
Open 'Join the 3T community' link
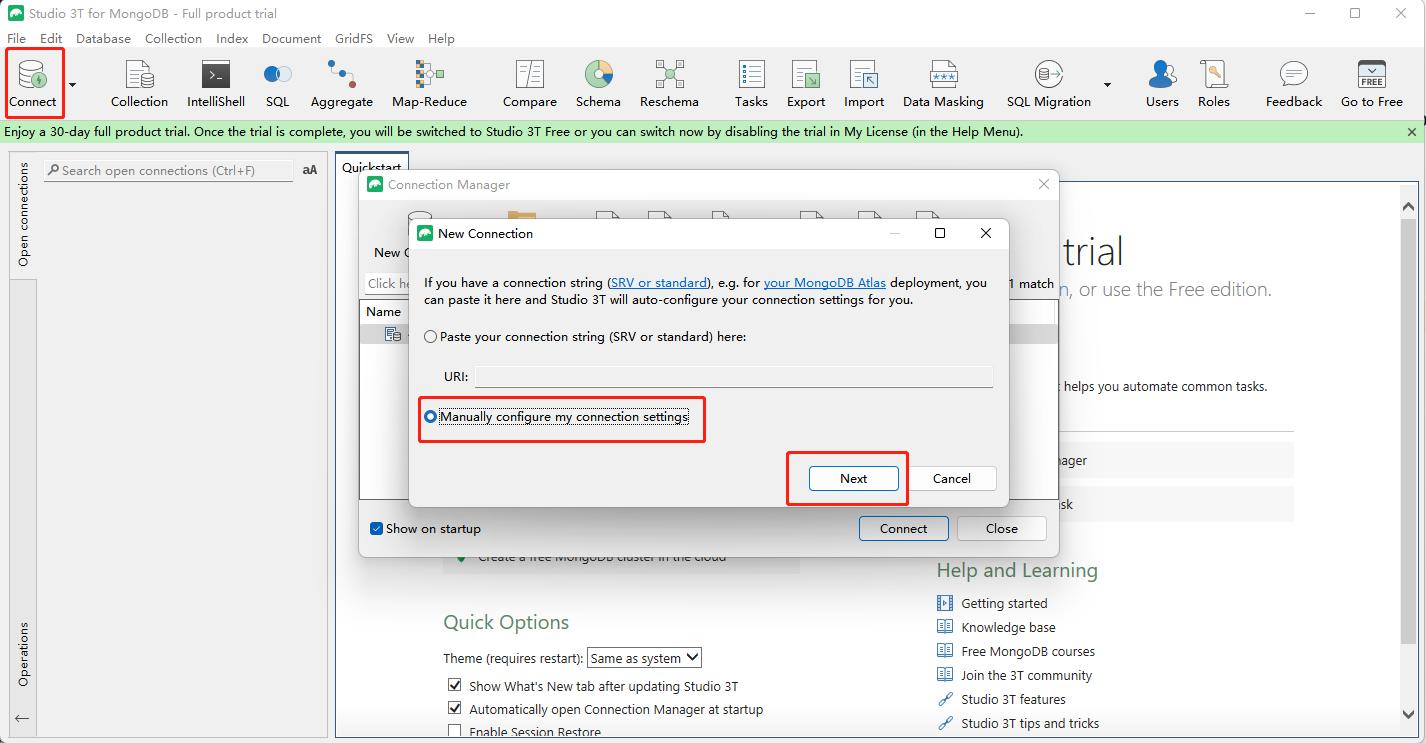click(1026, 675)
